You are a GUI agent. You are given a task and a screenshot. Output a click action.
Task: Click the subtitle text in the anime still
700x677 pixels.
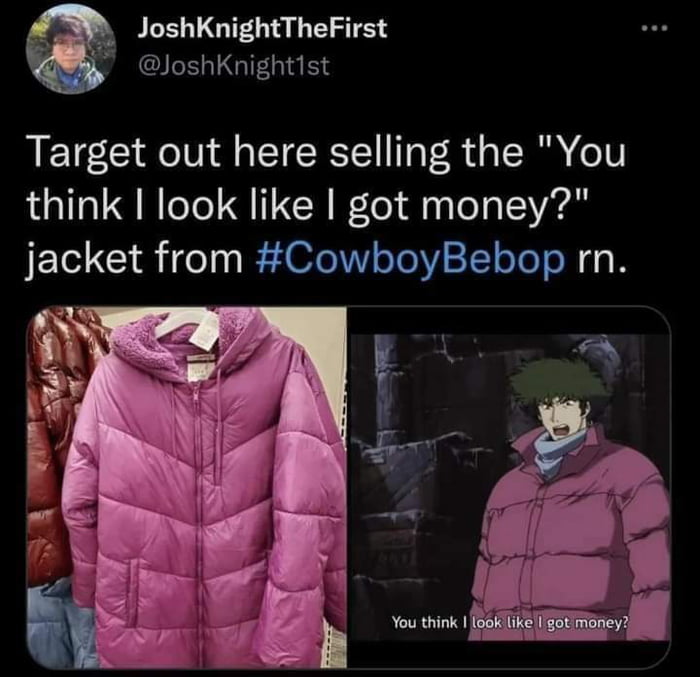click(509, 622)
